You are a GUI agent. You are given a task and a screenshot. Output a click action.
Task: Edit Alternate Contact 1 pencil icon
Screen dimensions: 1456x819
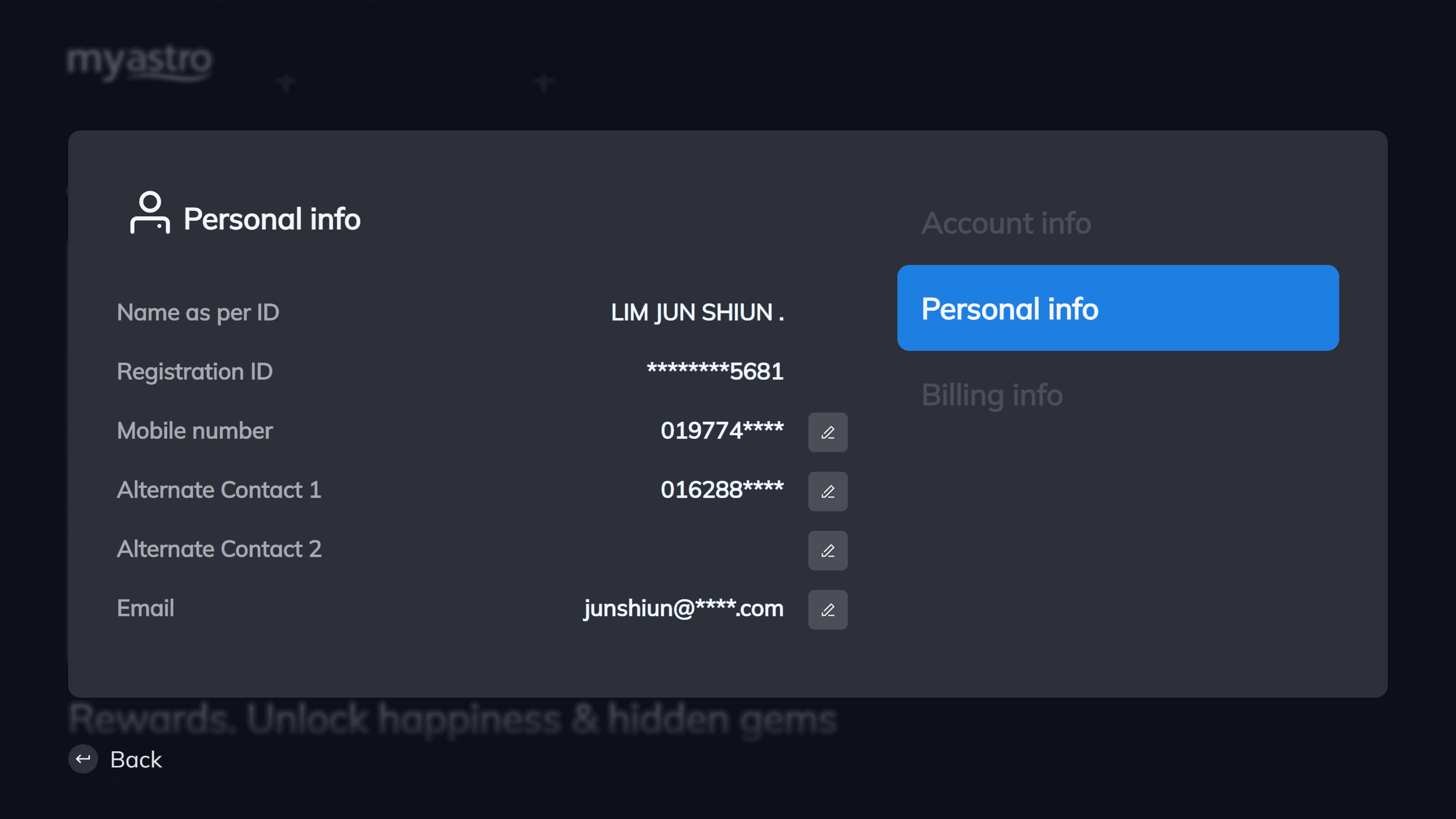[x=828, y=492]
